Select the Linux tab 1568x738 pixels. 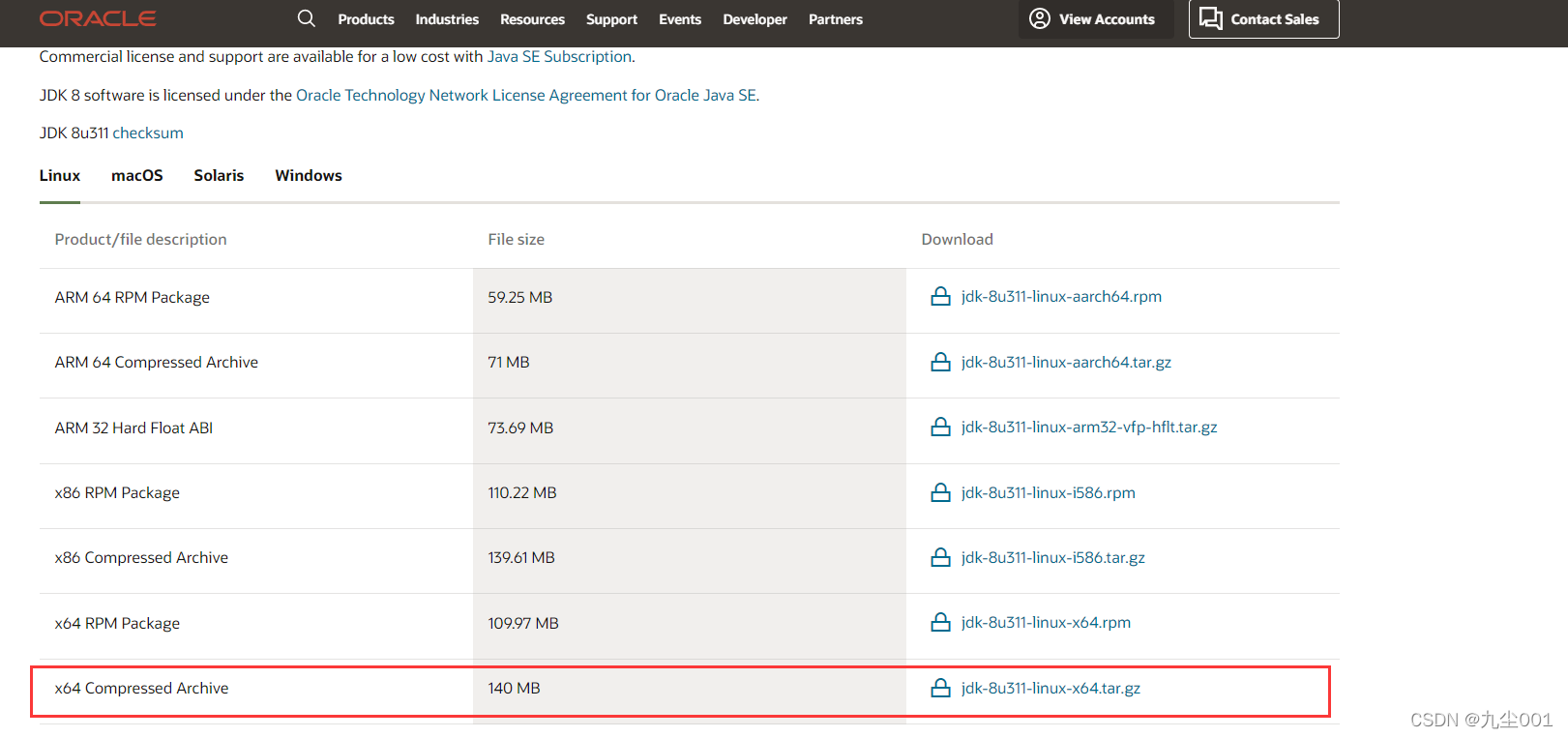click(x=60, y=175)
